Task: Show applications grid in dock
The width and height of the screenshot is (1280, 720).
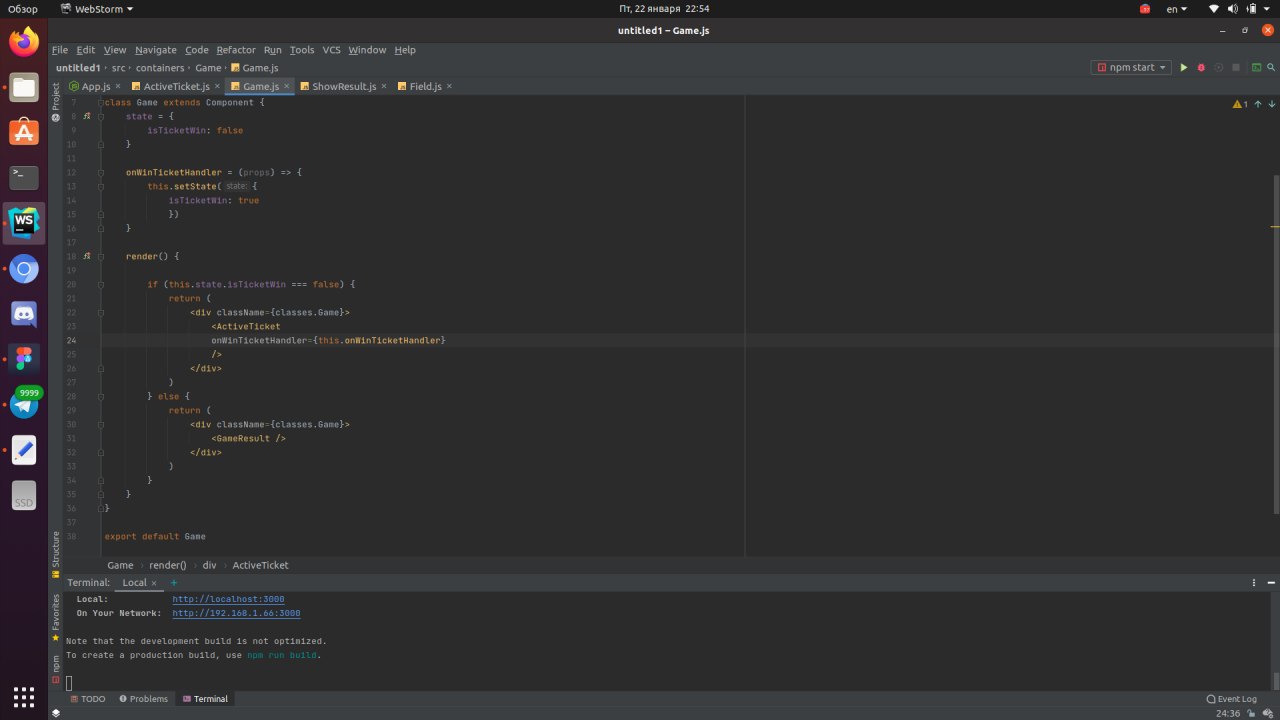Action: (x=24, y=696)
